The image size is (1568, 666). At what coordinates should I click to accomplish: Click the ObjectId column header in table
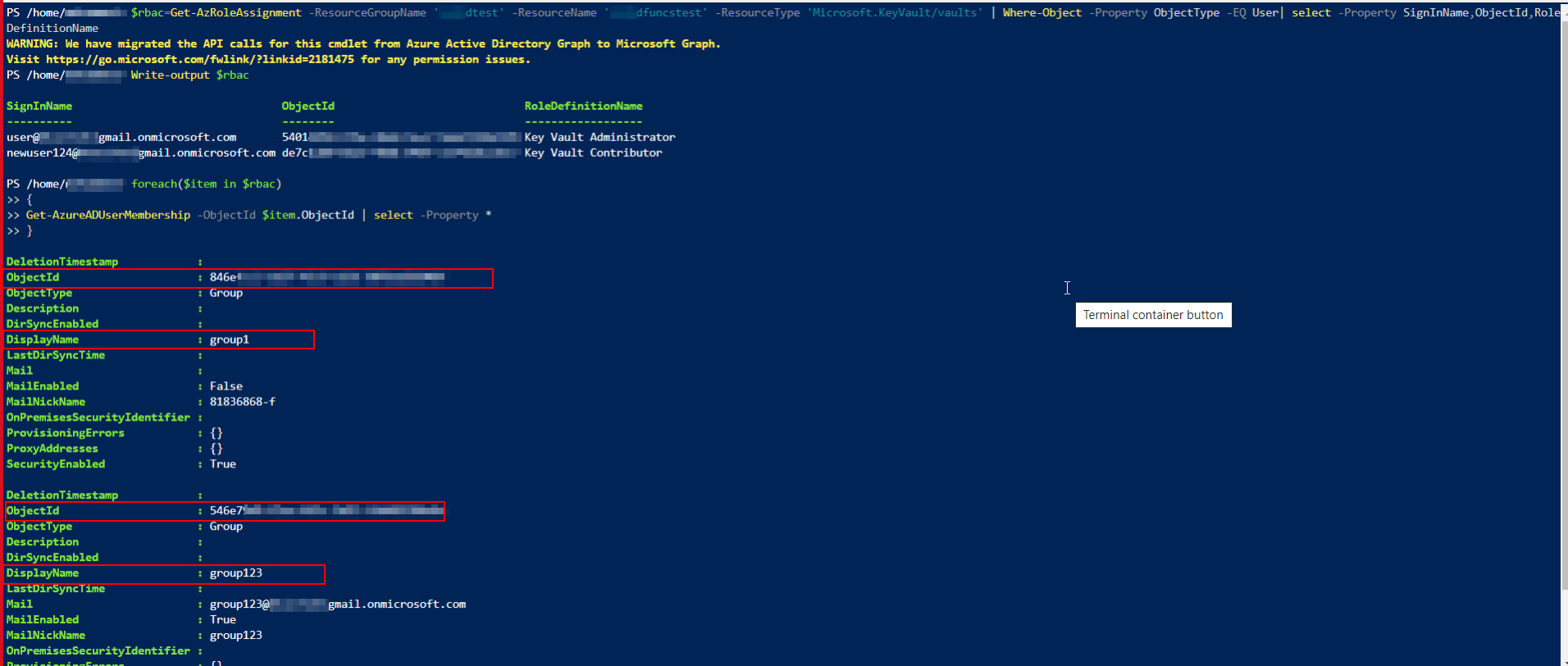point(308,106)
